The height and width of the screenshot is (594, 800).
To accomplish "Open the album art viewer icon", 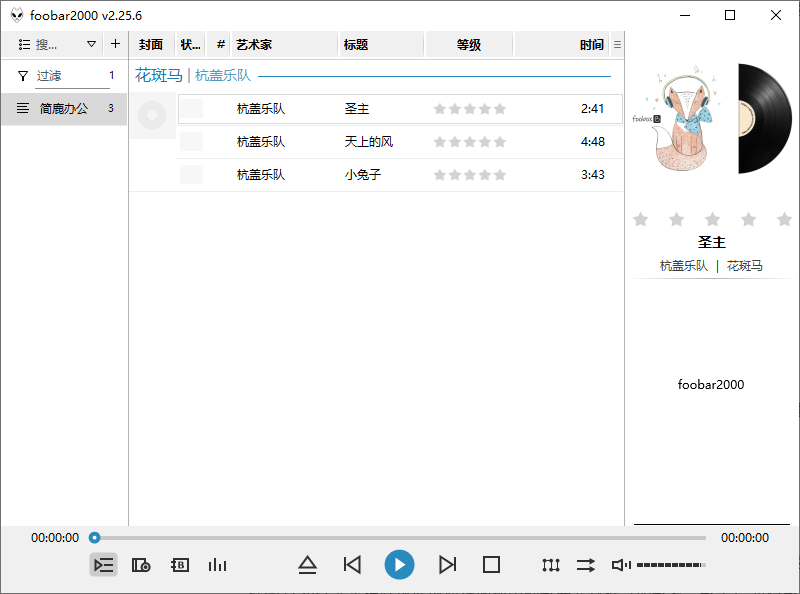I will coord(141,565).
